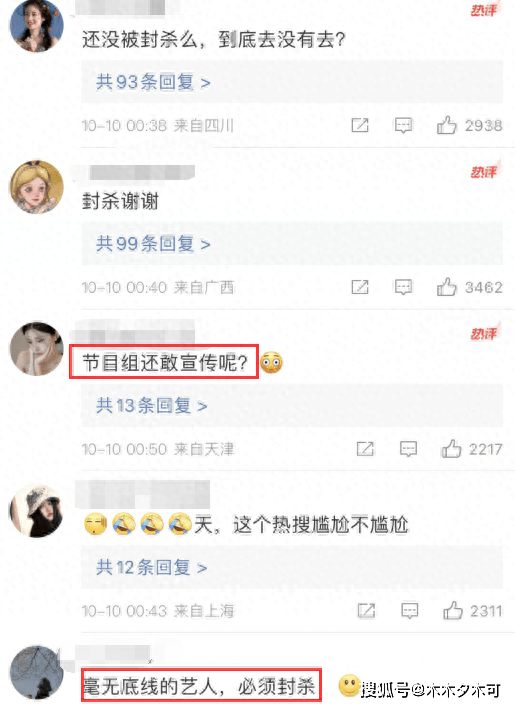Open the cartoon blonde girl avatar

37,187
